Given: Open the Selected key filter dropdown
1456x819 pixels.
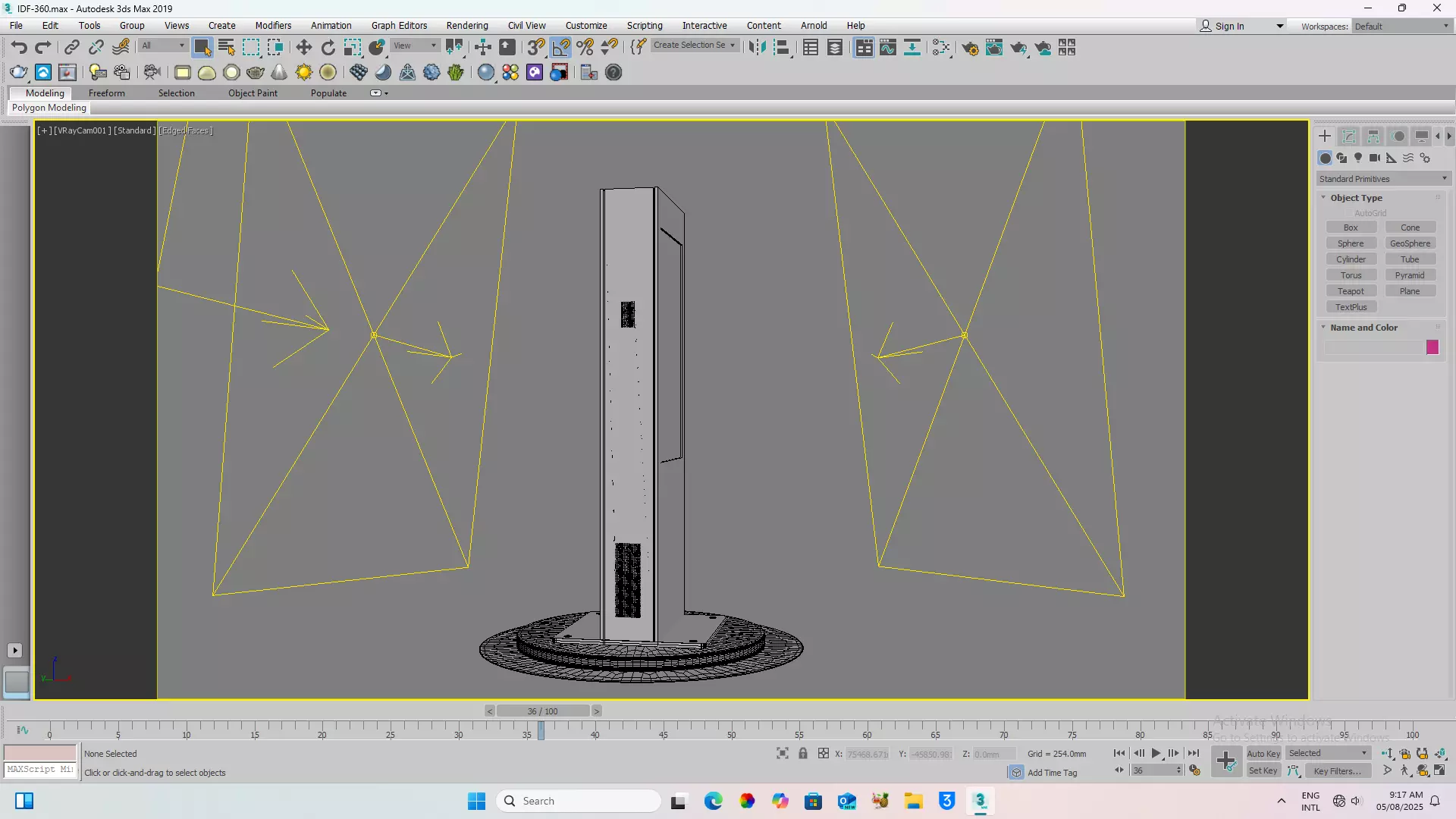Looking at the screenshot, I should 1328,753.
